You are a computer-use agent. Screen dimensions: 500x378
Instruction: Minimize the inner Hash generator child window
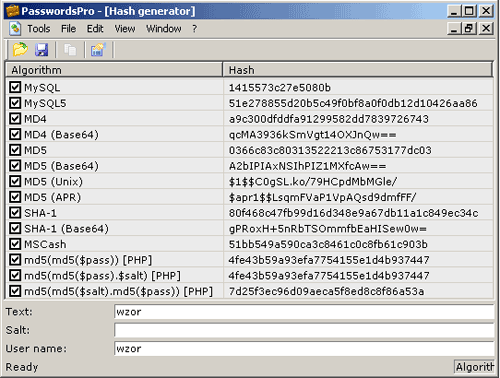click(454, 28)
